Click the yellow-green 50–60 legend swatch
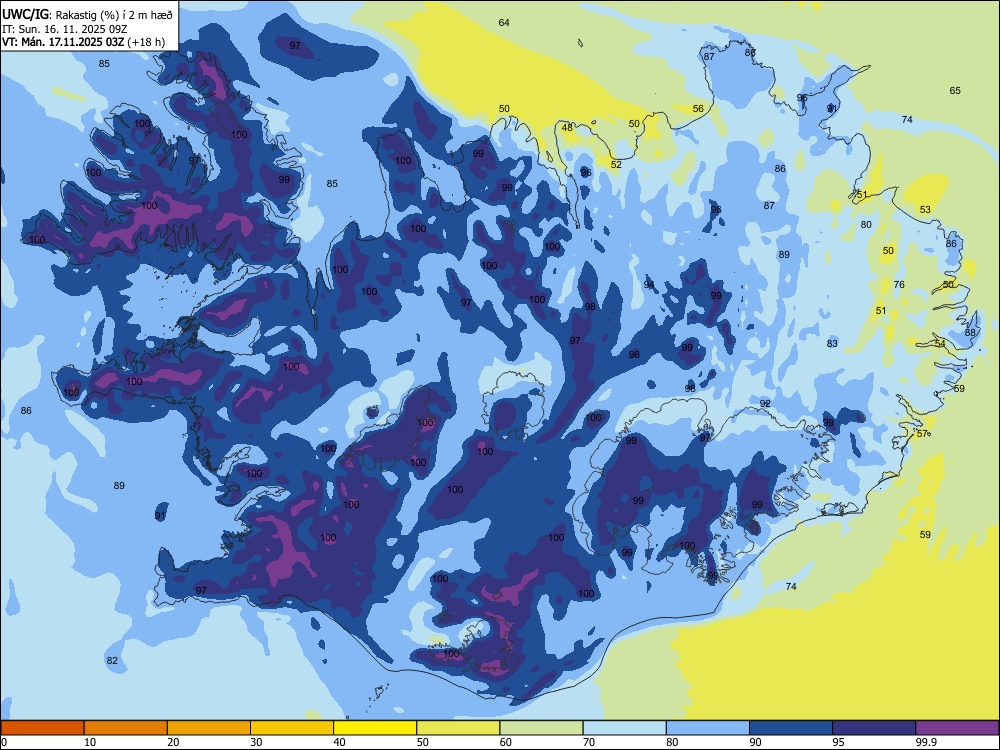Viewport: 1000px width, 750px height. click(458, 728)
